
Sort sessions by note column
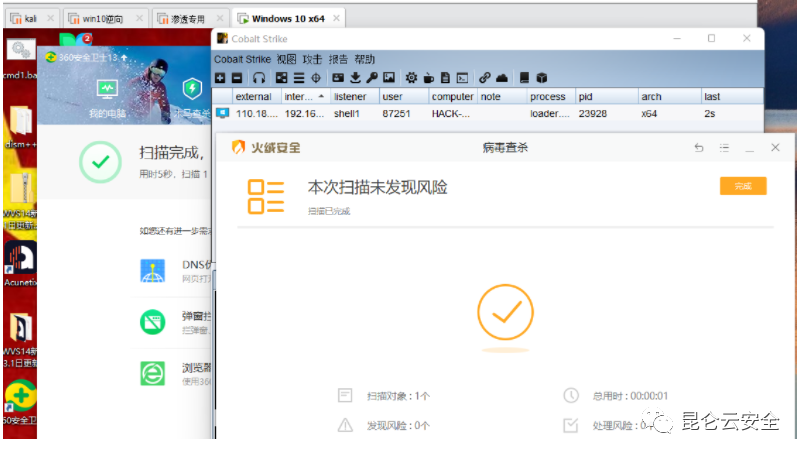point(502,97)
